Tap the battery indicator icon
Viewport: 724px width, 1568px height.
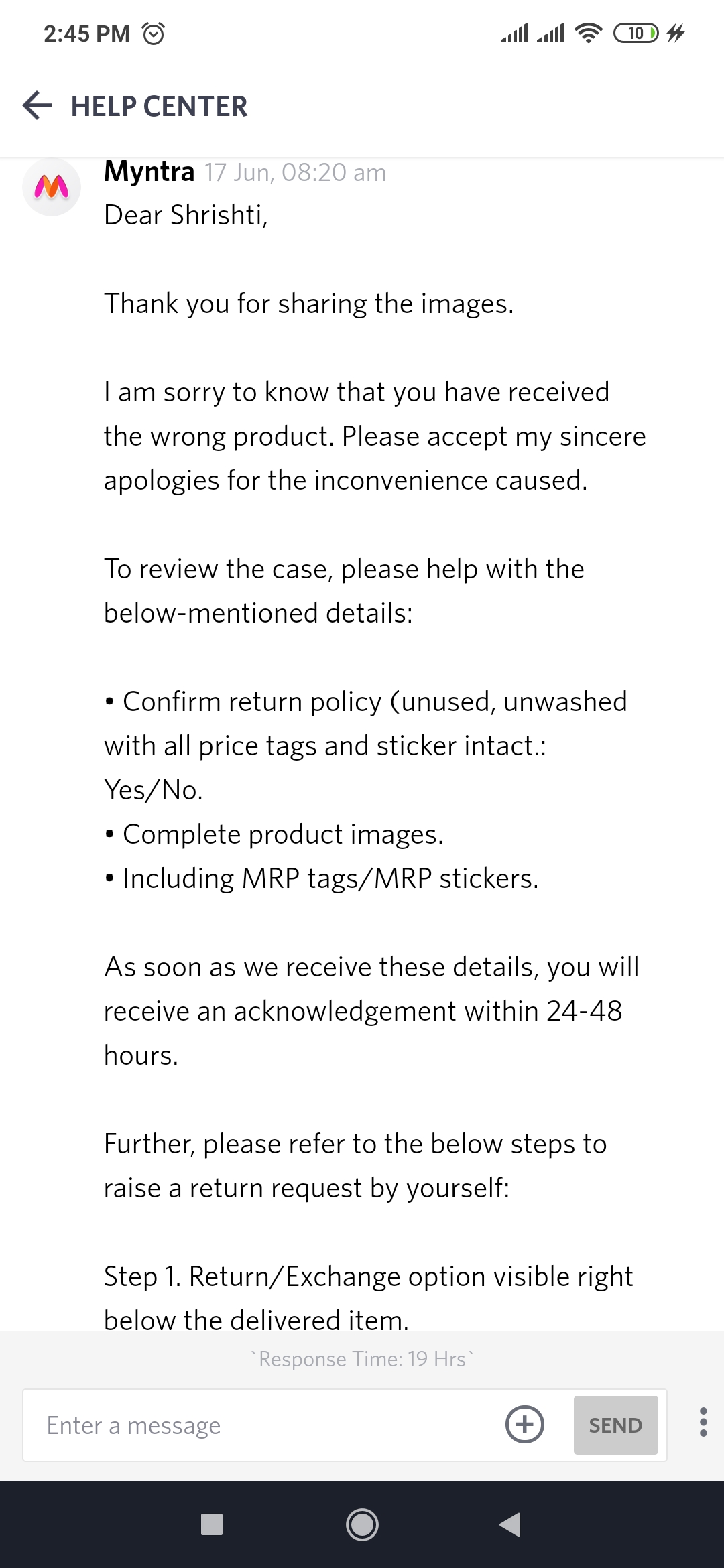pyautogui.click(x=636, y=33)
